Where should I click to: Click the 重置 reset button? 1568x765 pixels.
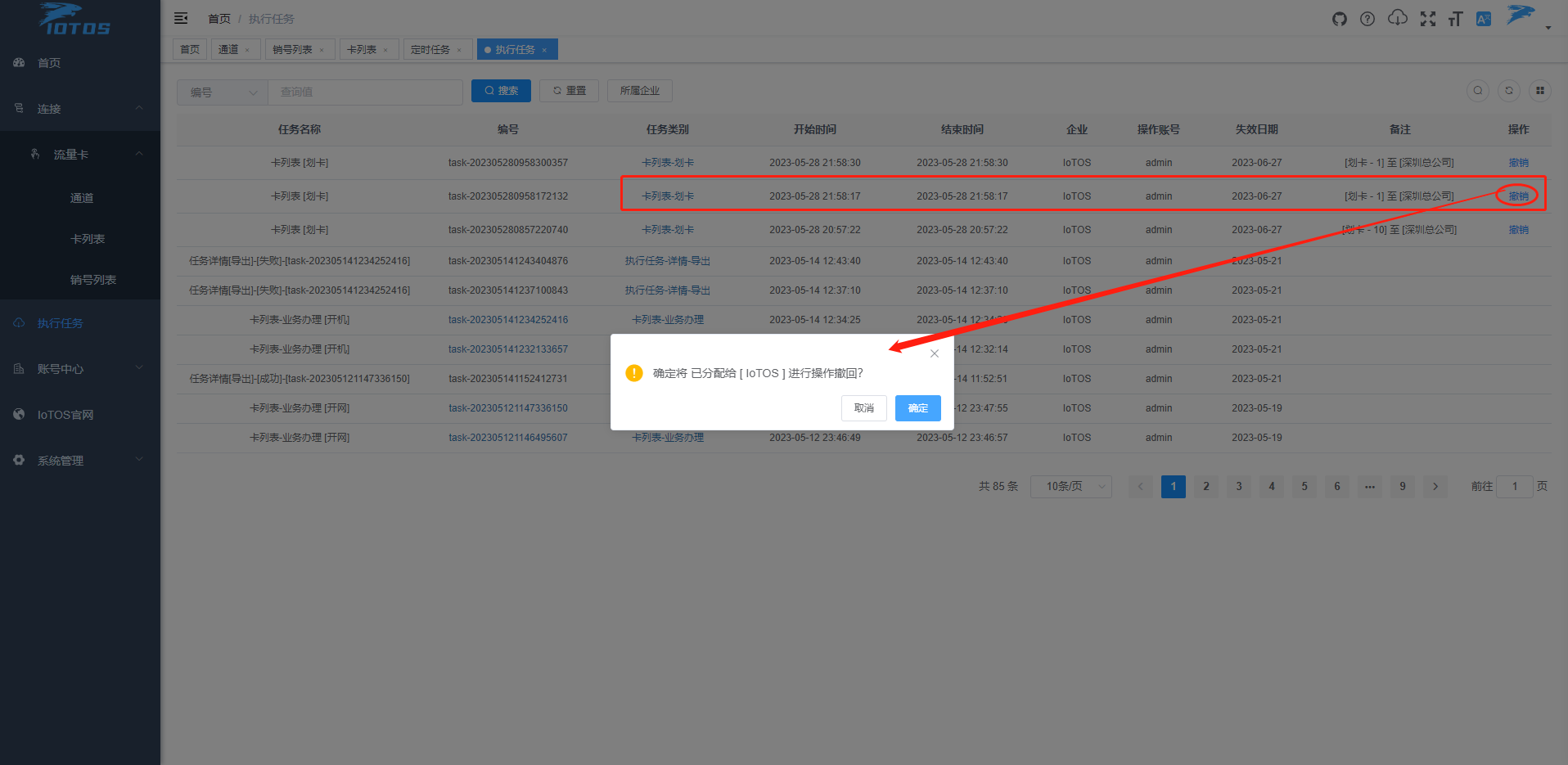570,91
